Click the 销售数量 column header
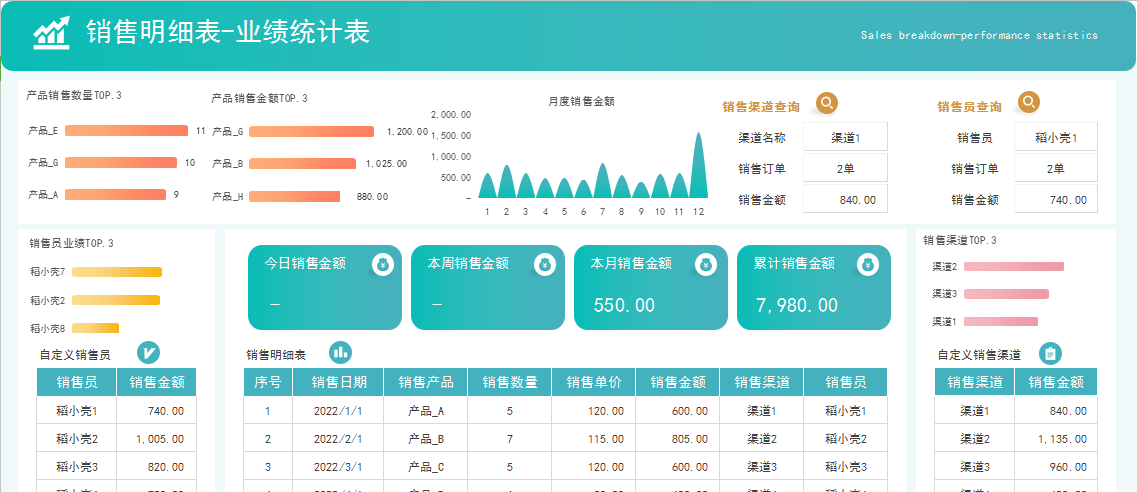 [510, 382]
